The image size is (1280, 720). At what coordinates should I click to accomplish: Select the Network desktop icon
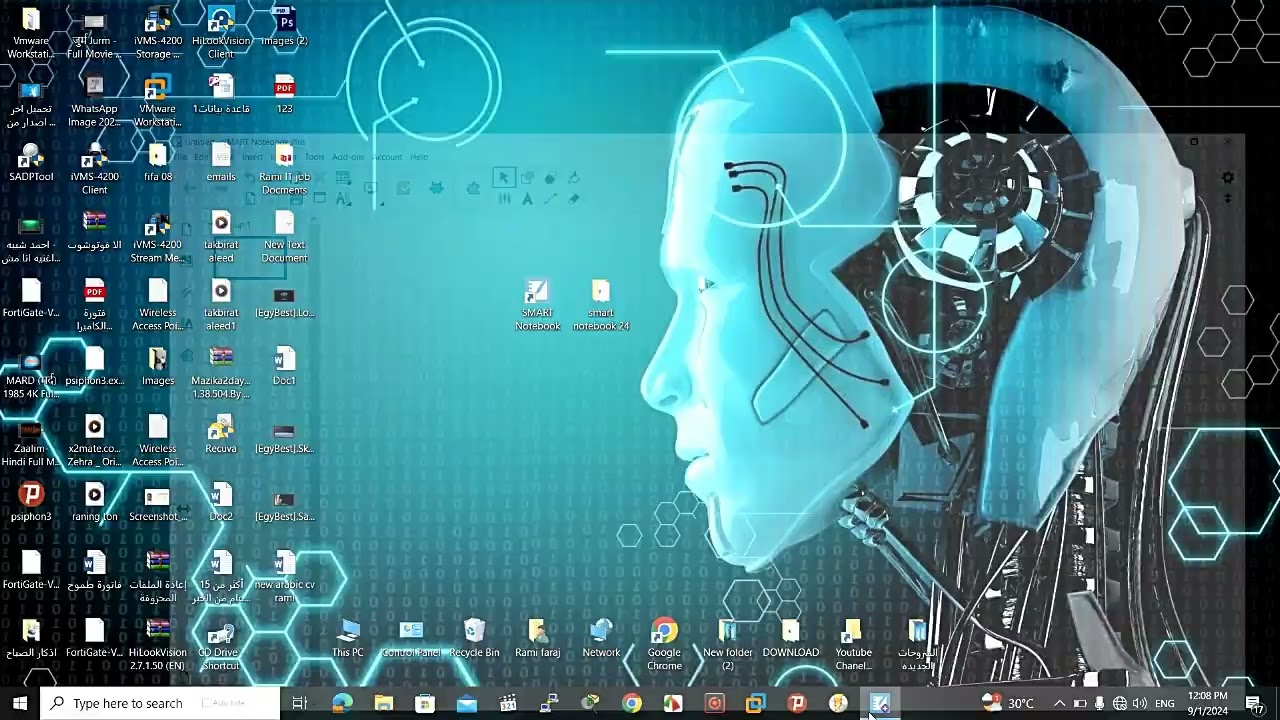click(601, 639)
